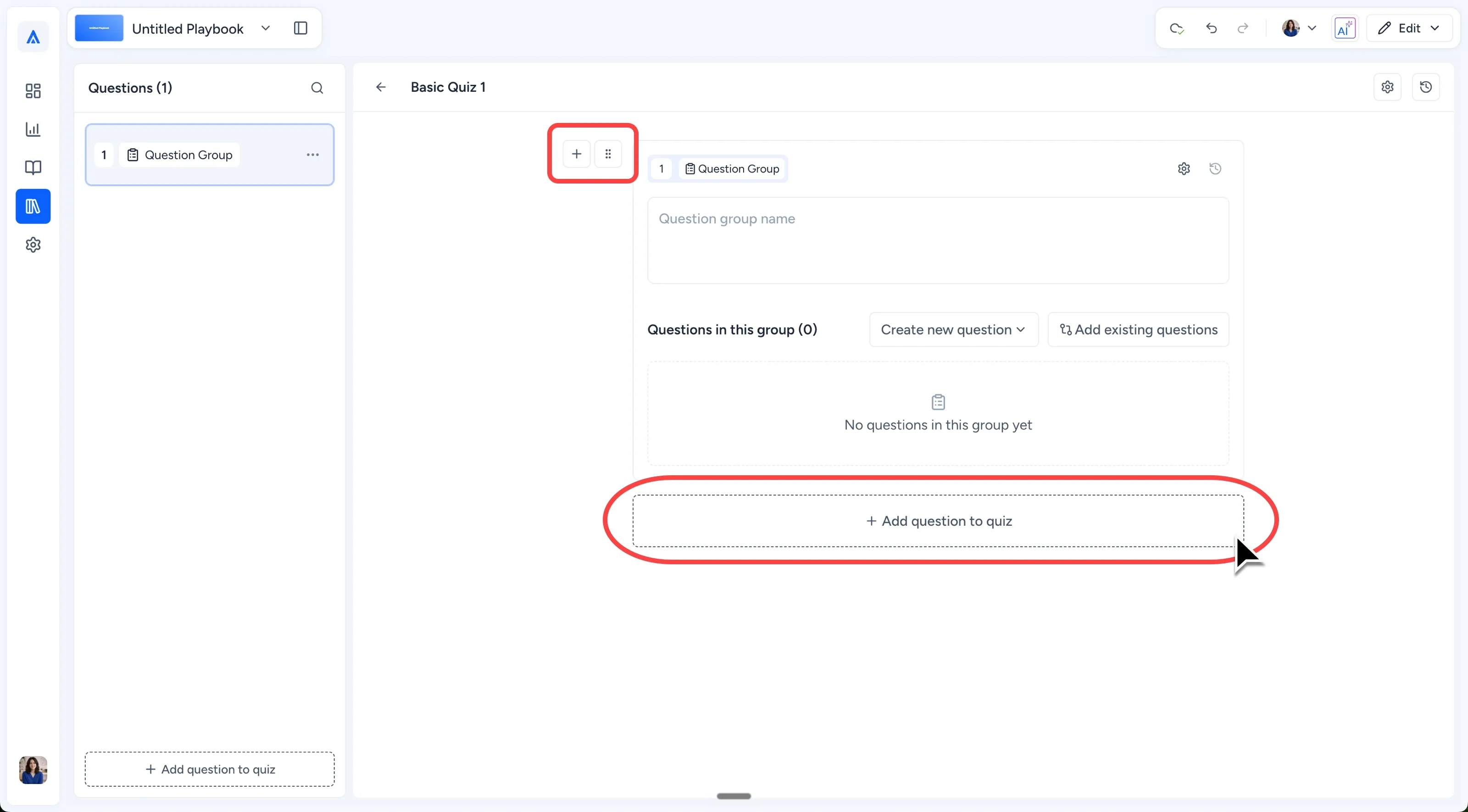Click the app logo icon in sidebar

tap(33, 38)
